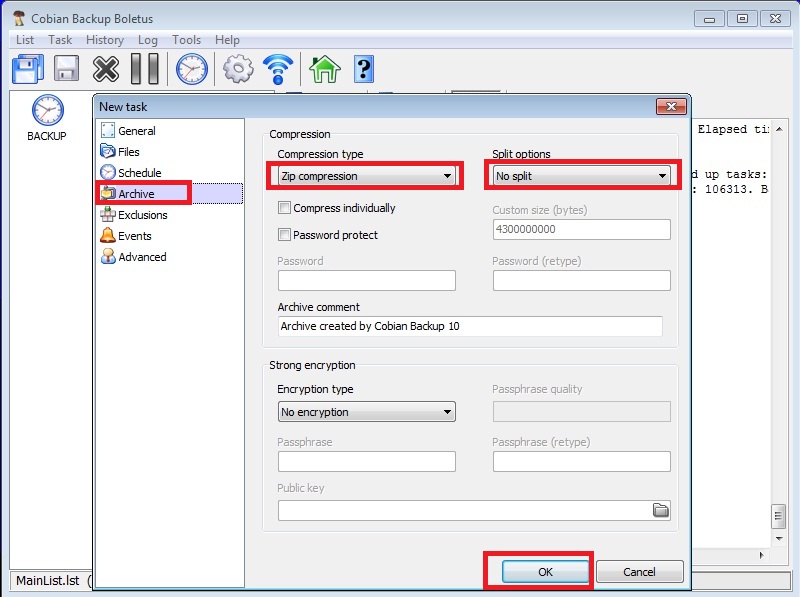Select the BACKUP task clock icon
The image size is (800, 597).
click(x=47, y=110)
